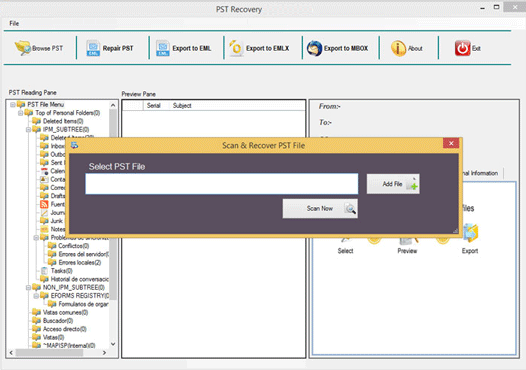Viewport: 526px width, 370px height.
Task: Select the Vistas(0) folder
Action: point(53,337)
